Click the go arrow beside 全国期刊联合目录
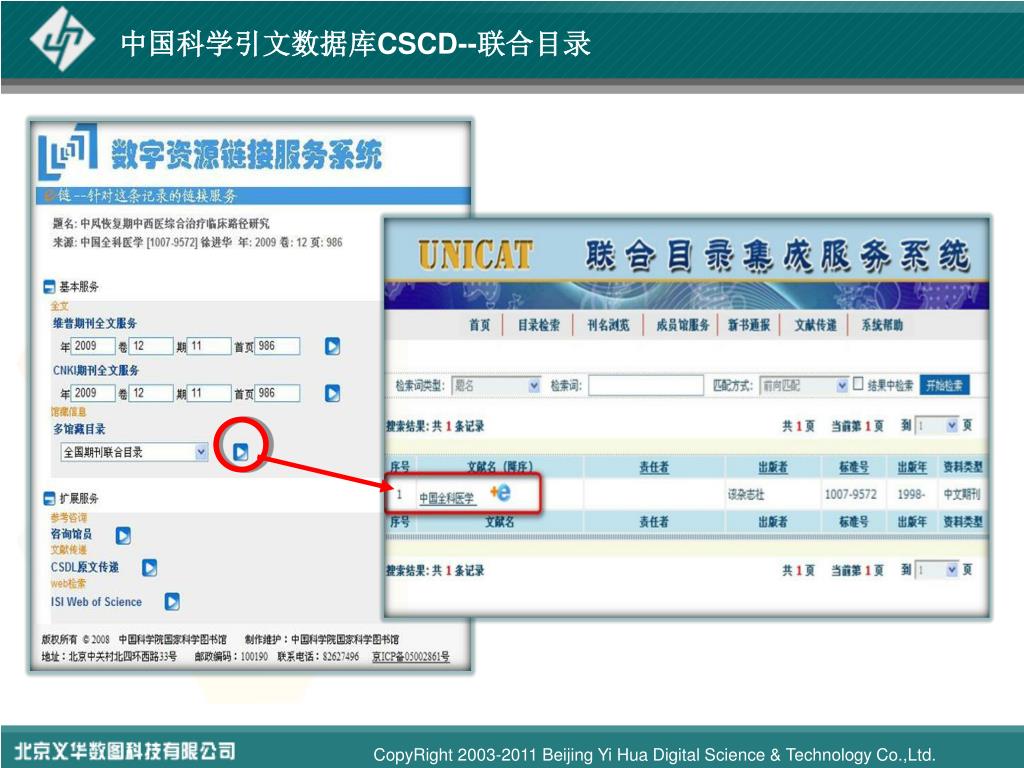This screenshot has width=1024, height=768. click(241, 452)
